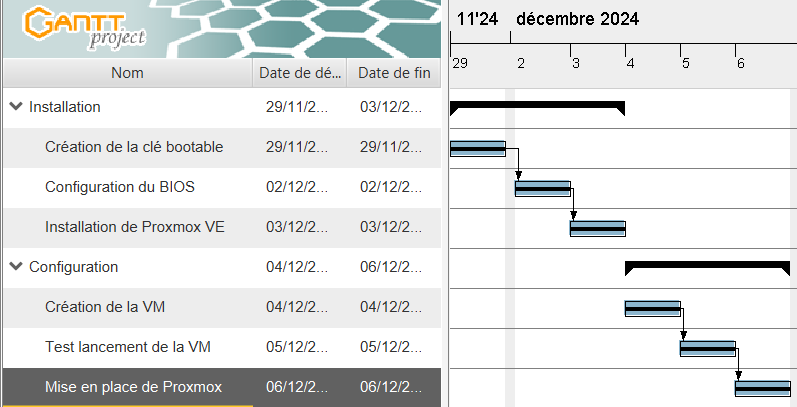This screenshot has height=407, width=797.
Task: Select task Test lancement de la VM
Action: (x=127, y=347)
